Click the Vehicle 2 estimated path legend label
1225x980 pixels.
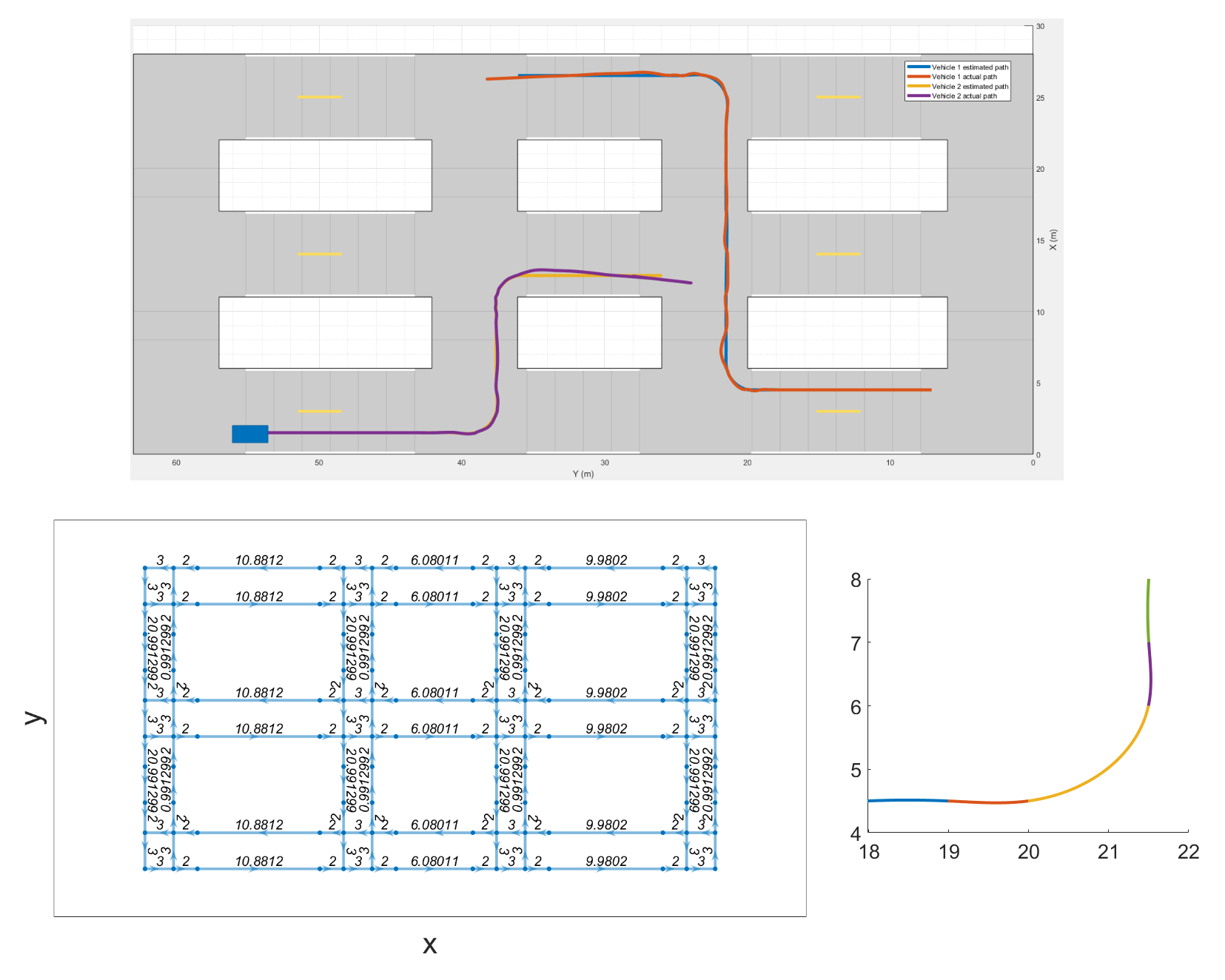pos(970,87)
